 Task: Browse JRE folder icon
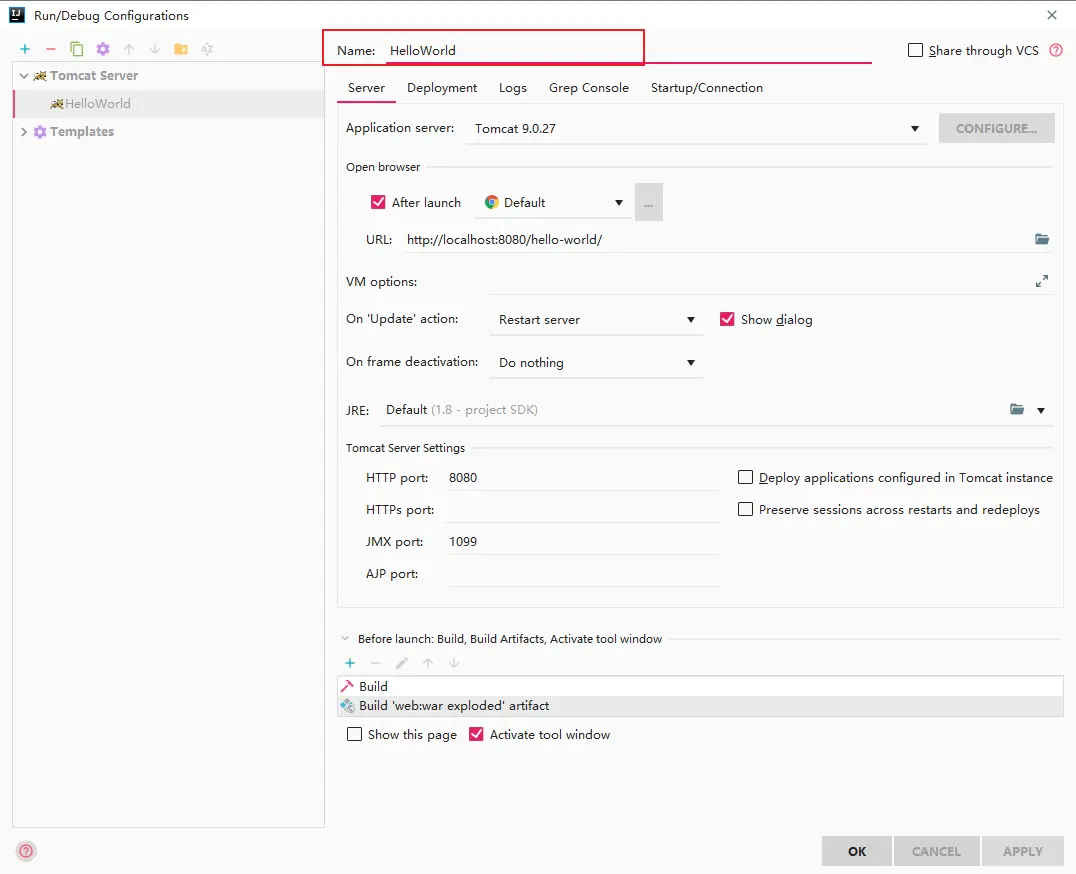click(x=1017, y=410)
